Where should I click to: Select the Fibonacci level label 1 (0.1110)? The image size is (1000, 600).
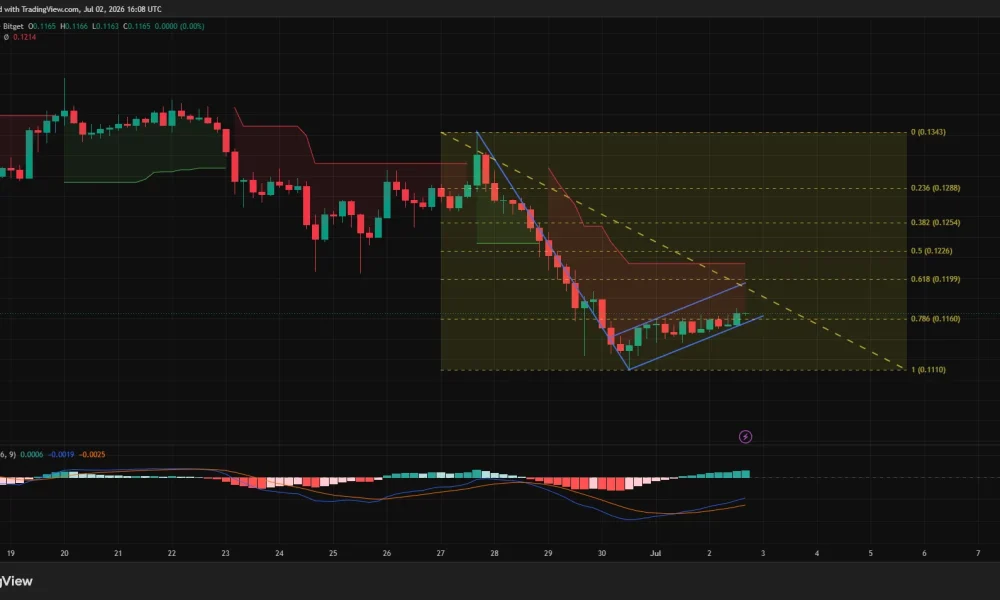928,370
